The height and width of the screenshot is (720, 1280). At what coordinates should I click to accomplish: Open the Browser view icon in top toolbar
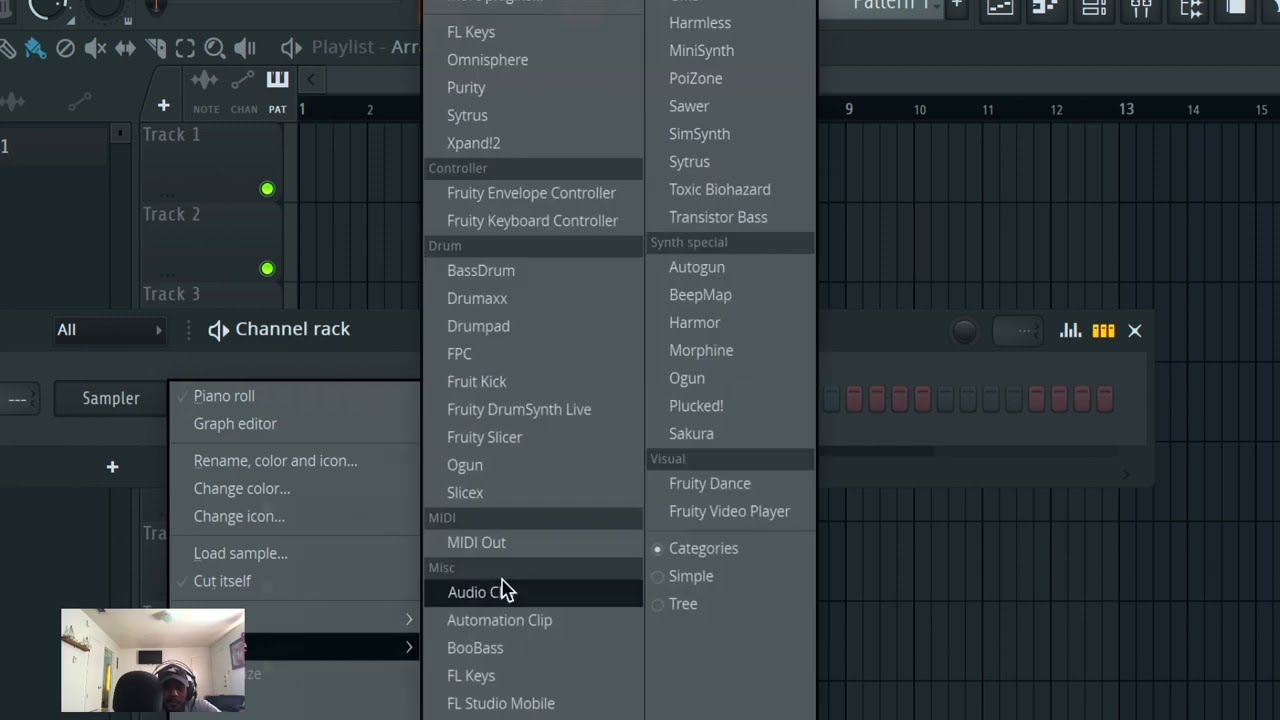[x=1190, y=8]
